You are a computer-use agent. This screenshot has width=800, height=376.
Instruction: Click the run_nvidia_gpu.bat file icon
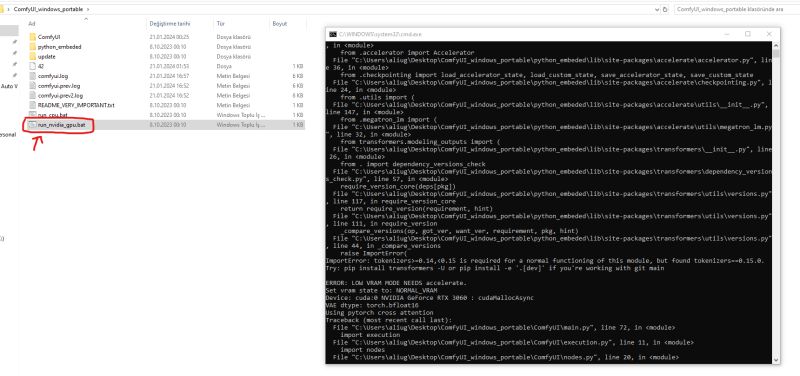click(33, 124)
